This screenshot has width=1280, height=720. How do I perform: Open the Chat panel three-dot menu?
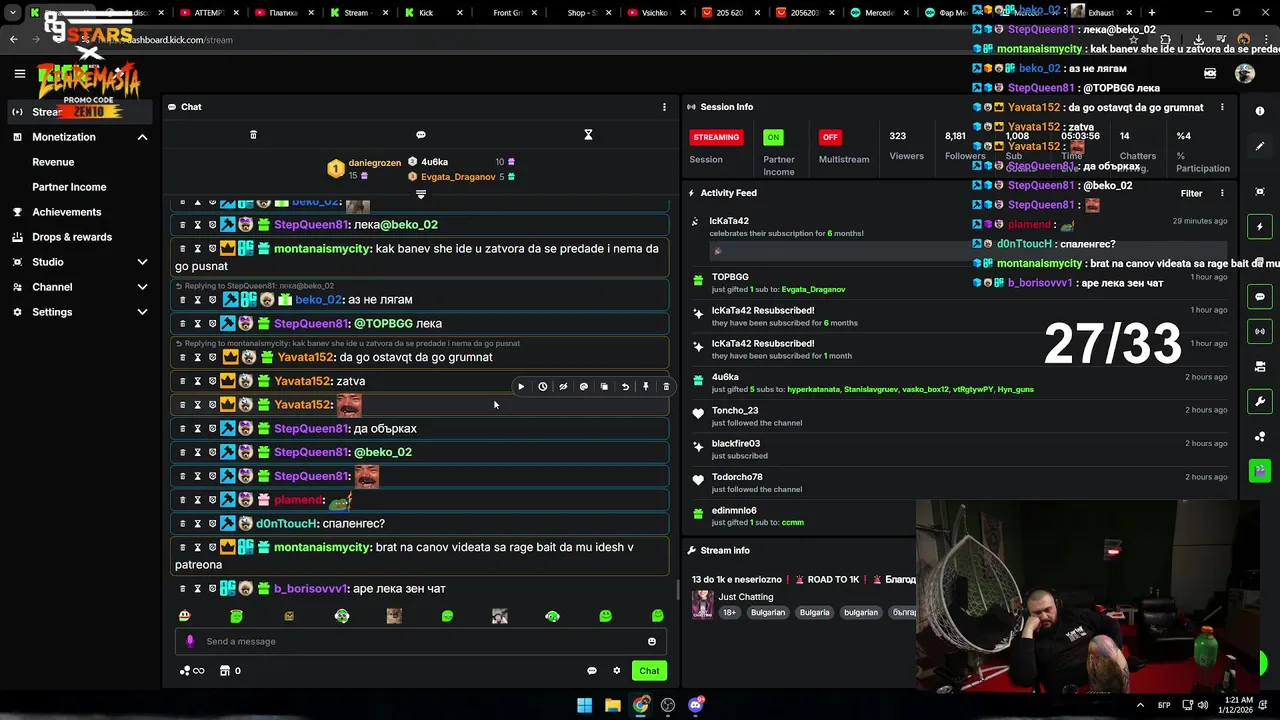pyautogui.click(x=664, y=107)
